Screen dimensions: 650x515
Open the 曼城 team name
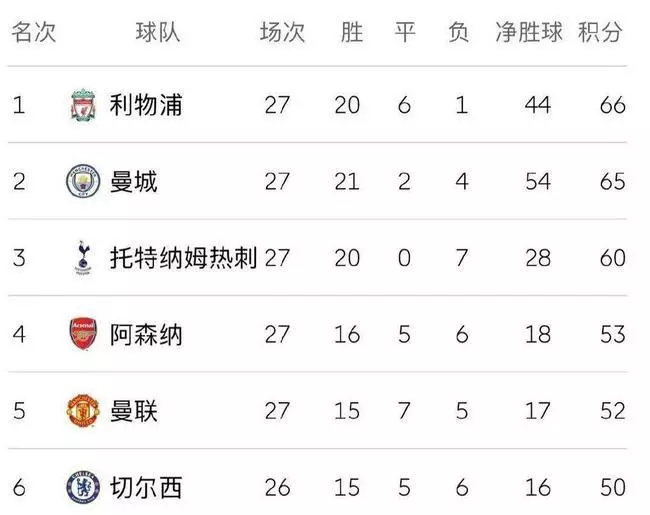tap(133, 181)
